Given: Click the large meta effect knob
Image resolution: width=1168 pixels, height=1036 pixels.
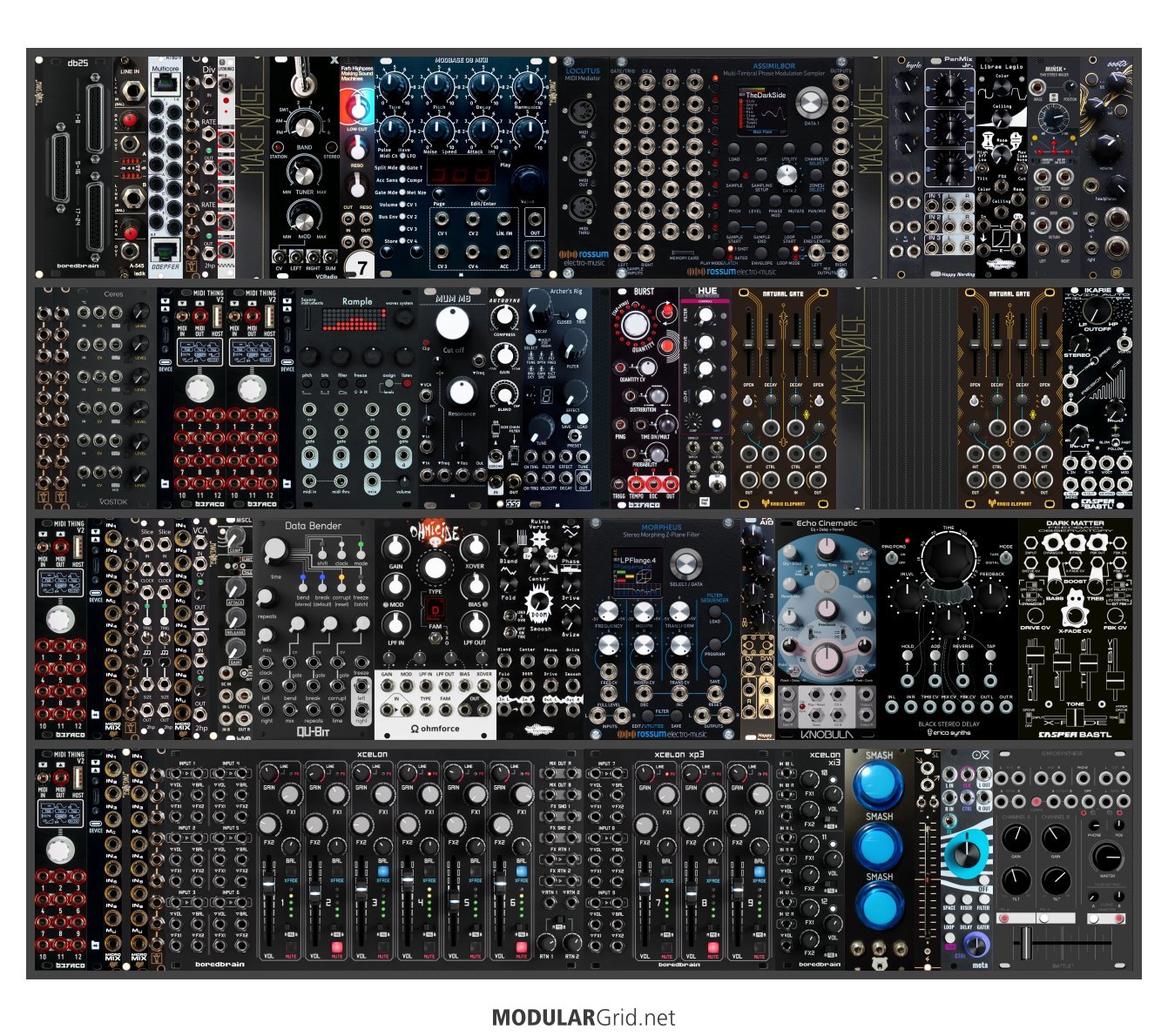Looking at the screenshot, I should [x=965, y=854].
